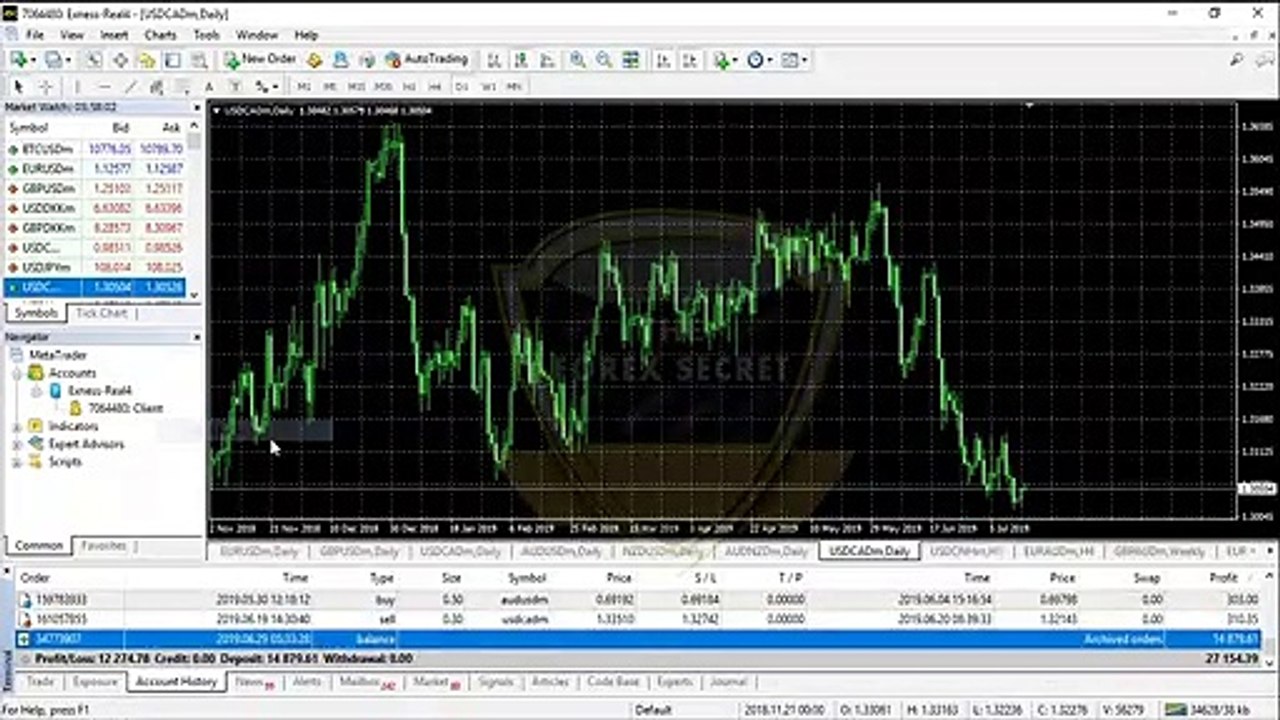Select the cursor arrow tool
Viewport: 1280px width, 720px height.
click(18, 87)
